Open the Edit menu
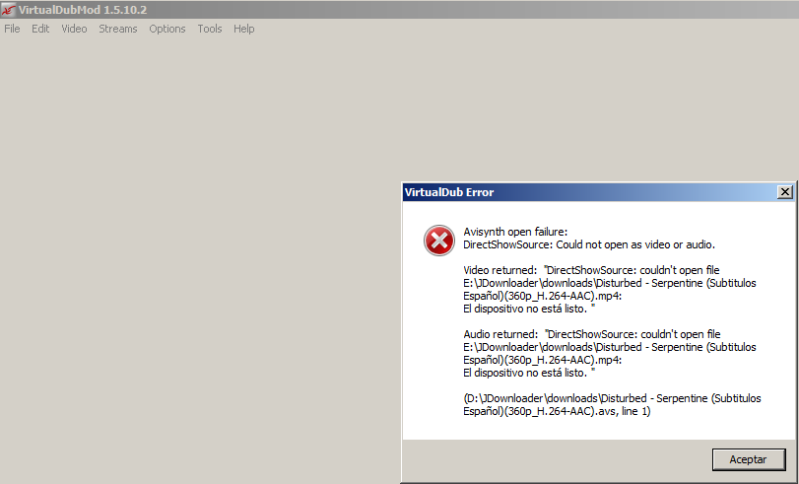799x484 pixels. point(40,29)
